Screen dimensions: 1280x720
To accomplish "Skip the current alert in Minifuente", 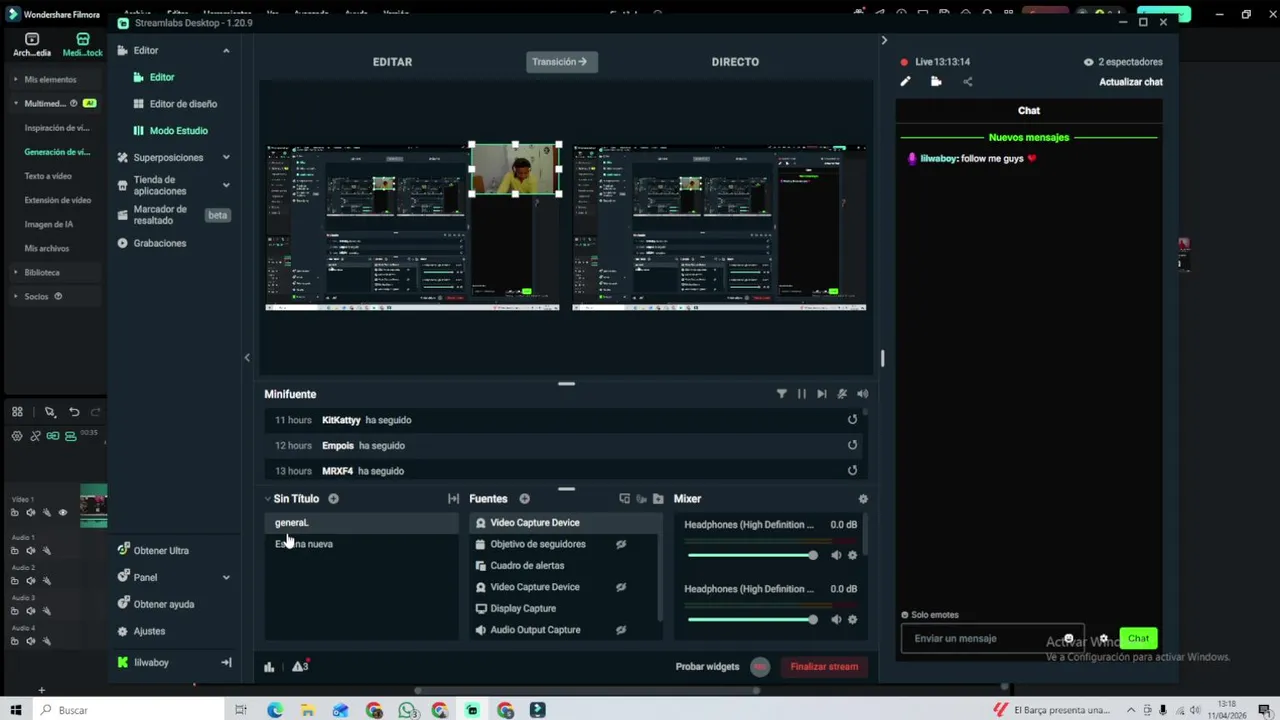I will coord(821,394).
